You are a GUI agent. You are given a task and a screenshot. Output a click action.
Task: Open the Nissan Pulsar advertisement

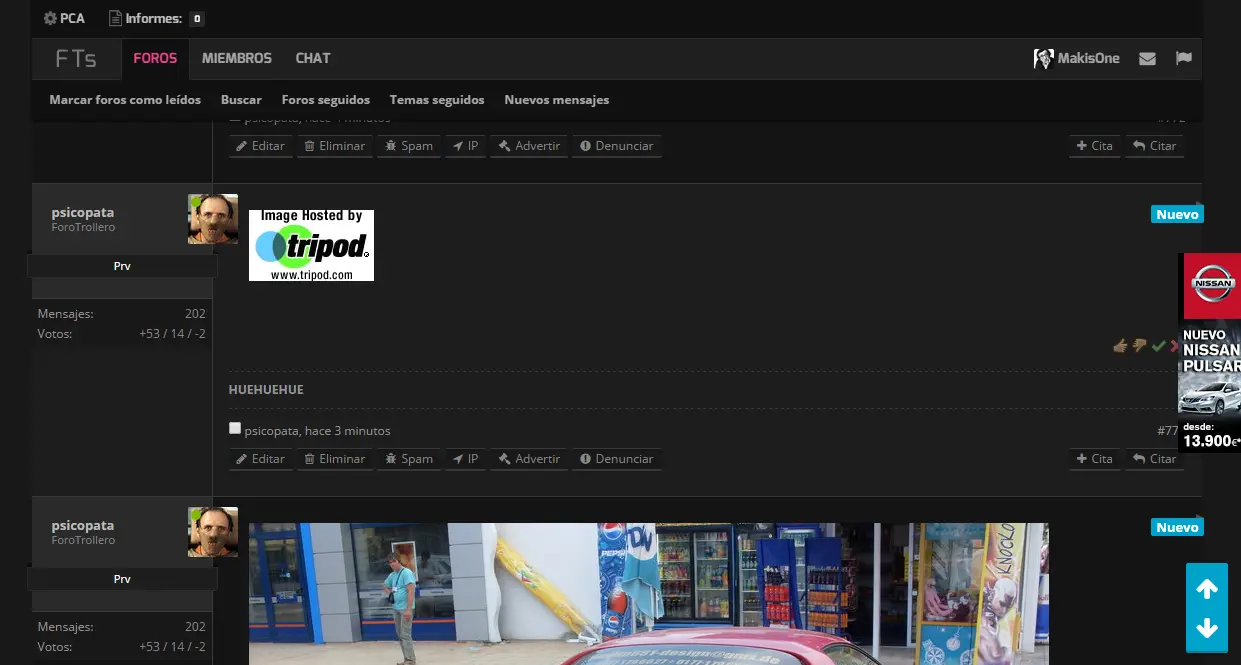(1209, 352)
